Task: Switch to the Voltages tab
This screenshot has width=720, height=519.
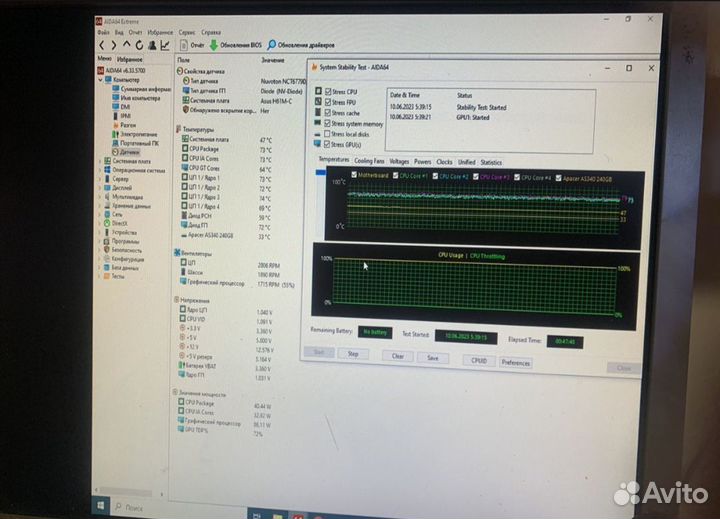Action: click(x=399, y=161)
